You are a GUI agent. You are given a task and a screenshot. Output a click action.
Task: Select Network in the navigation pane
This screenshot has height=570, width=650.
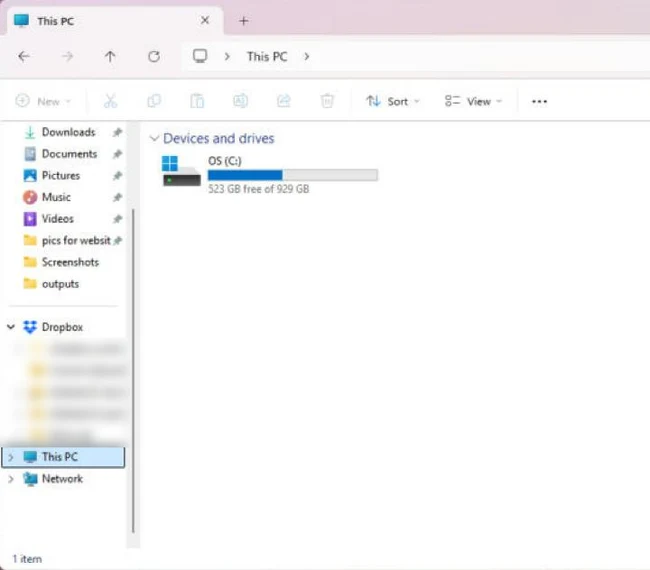62,479
